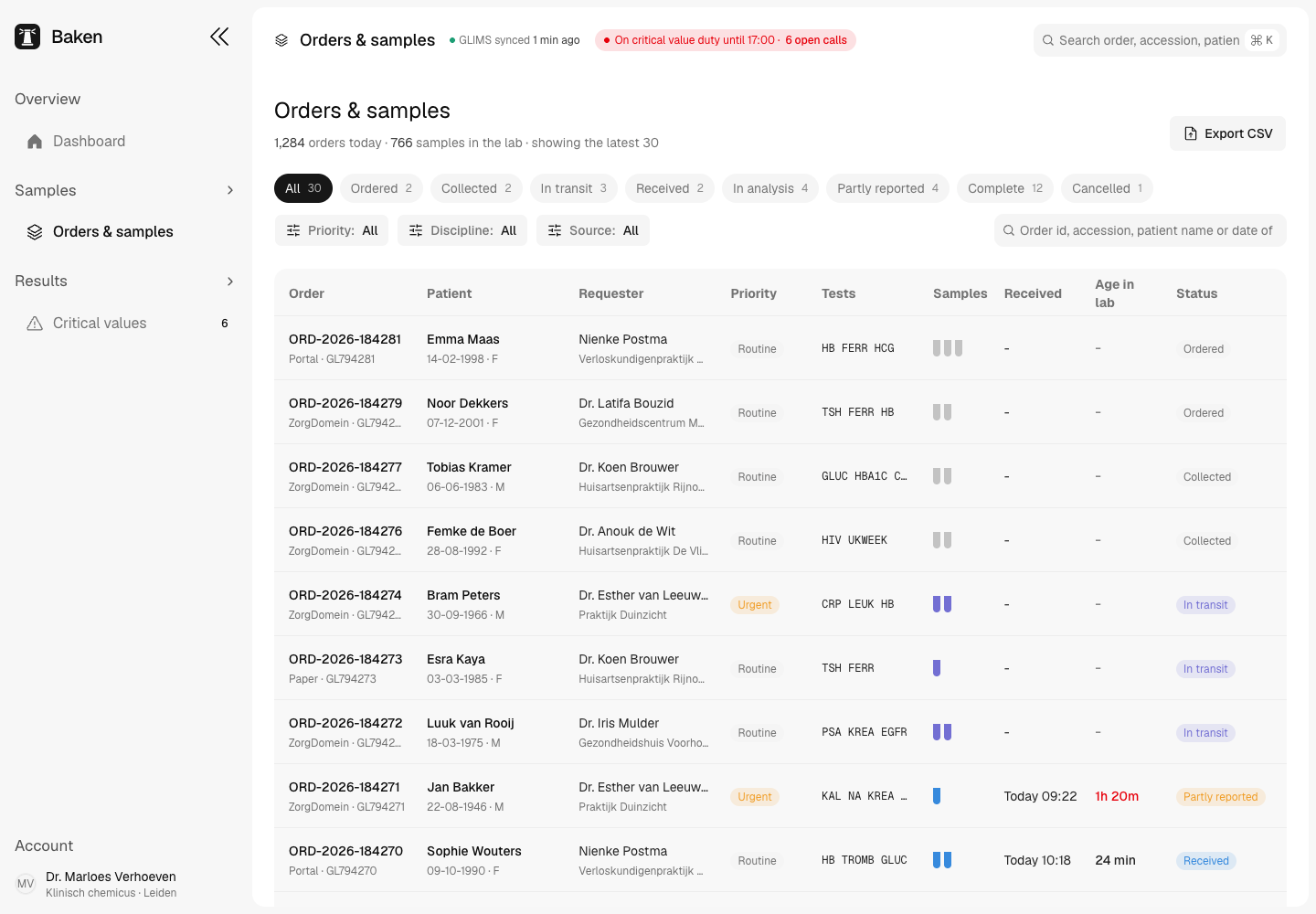Click the magnifier icon in table search

point(1009,230)
